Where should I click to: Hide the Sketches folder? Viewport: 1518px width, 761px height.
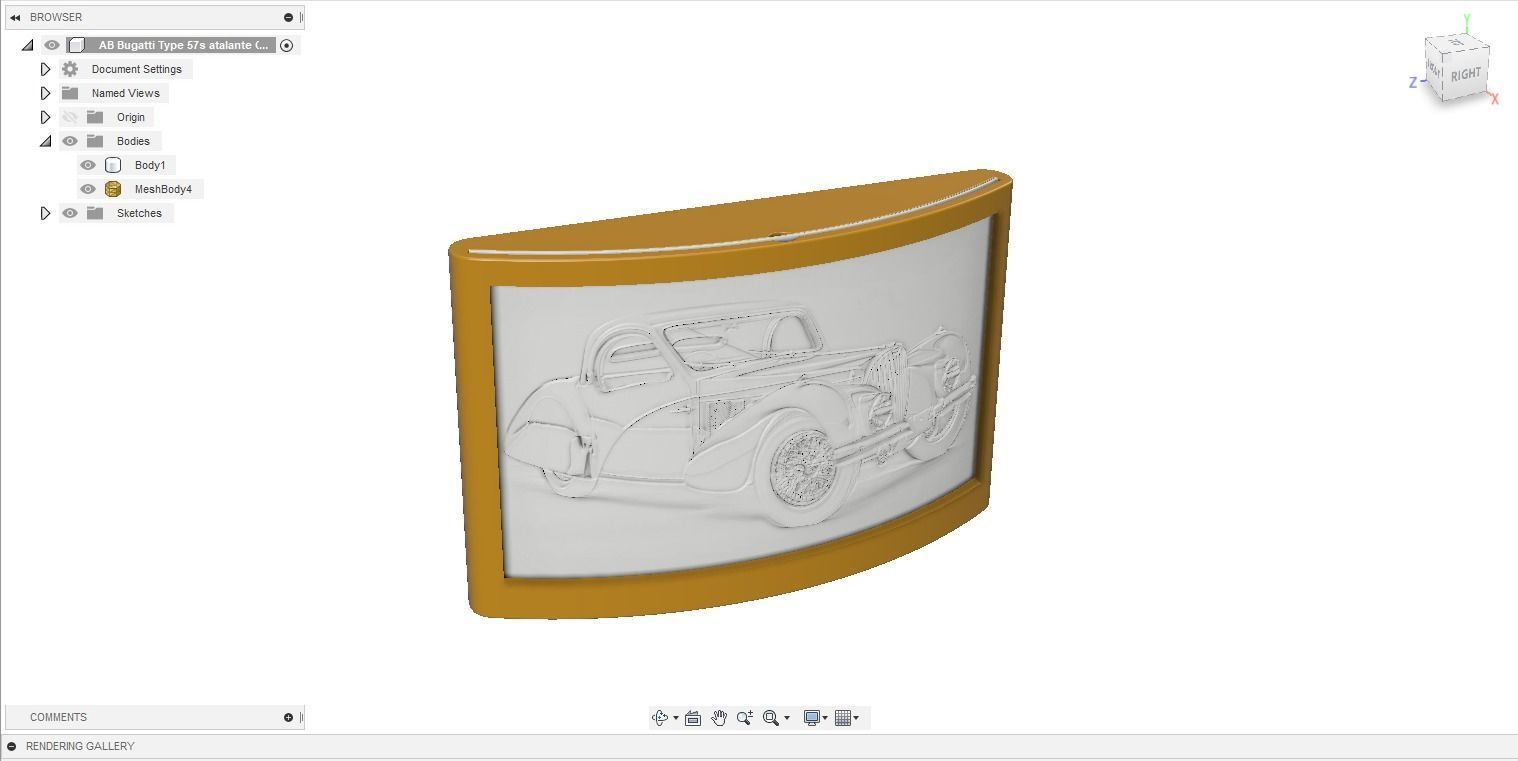[x=70, y=213]
